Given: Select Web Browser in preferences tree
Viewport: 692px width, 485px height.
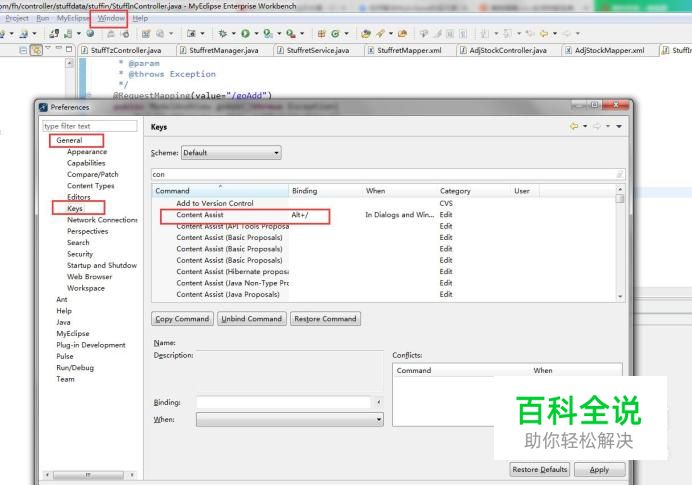Looking at the screenshot, I should click(x=90, y=277).
